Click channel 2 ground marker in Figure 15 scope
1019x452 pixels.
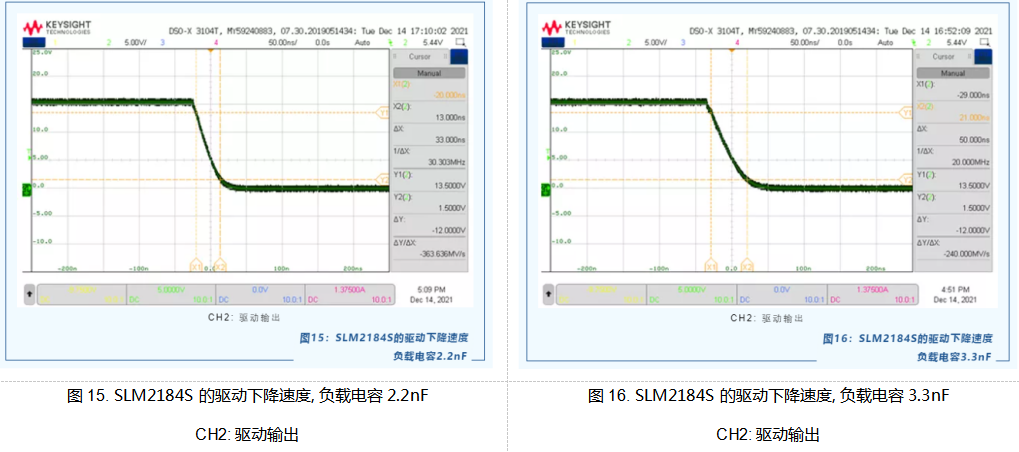click(x=27, y=189)
